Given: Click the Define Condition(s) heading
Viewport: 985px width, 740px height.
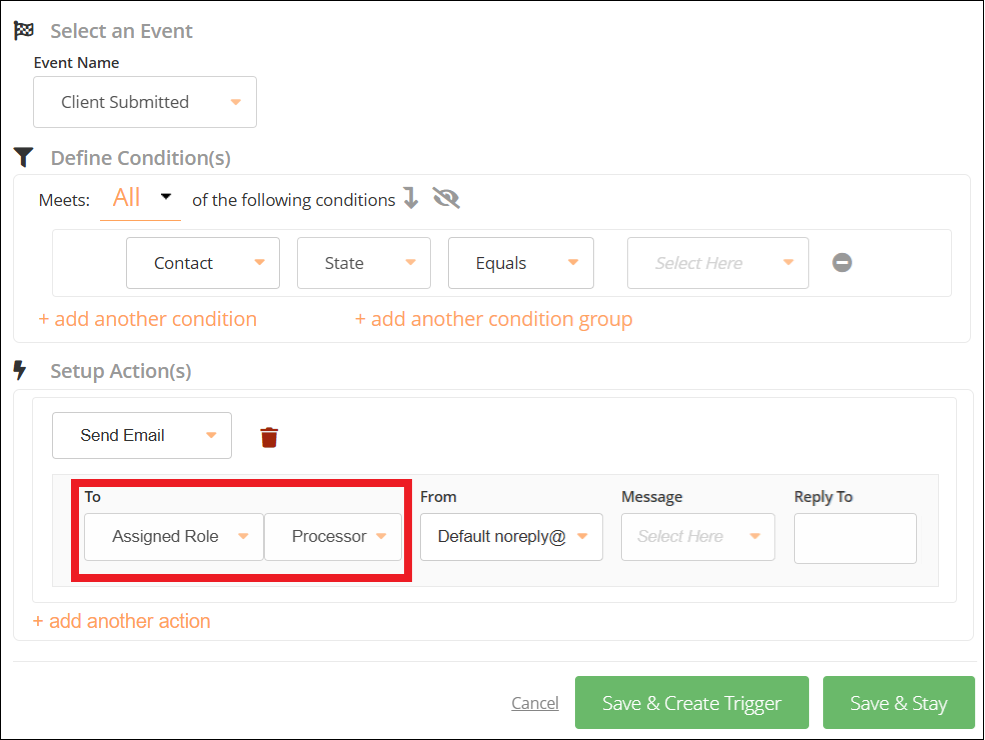Looking at the screenshot, I should coord(141,158).
